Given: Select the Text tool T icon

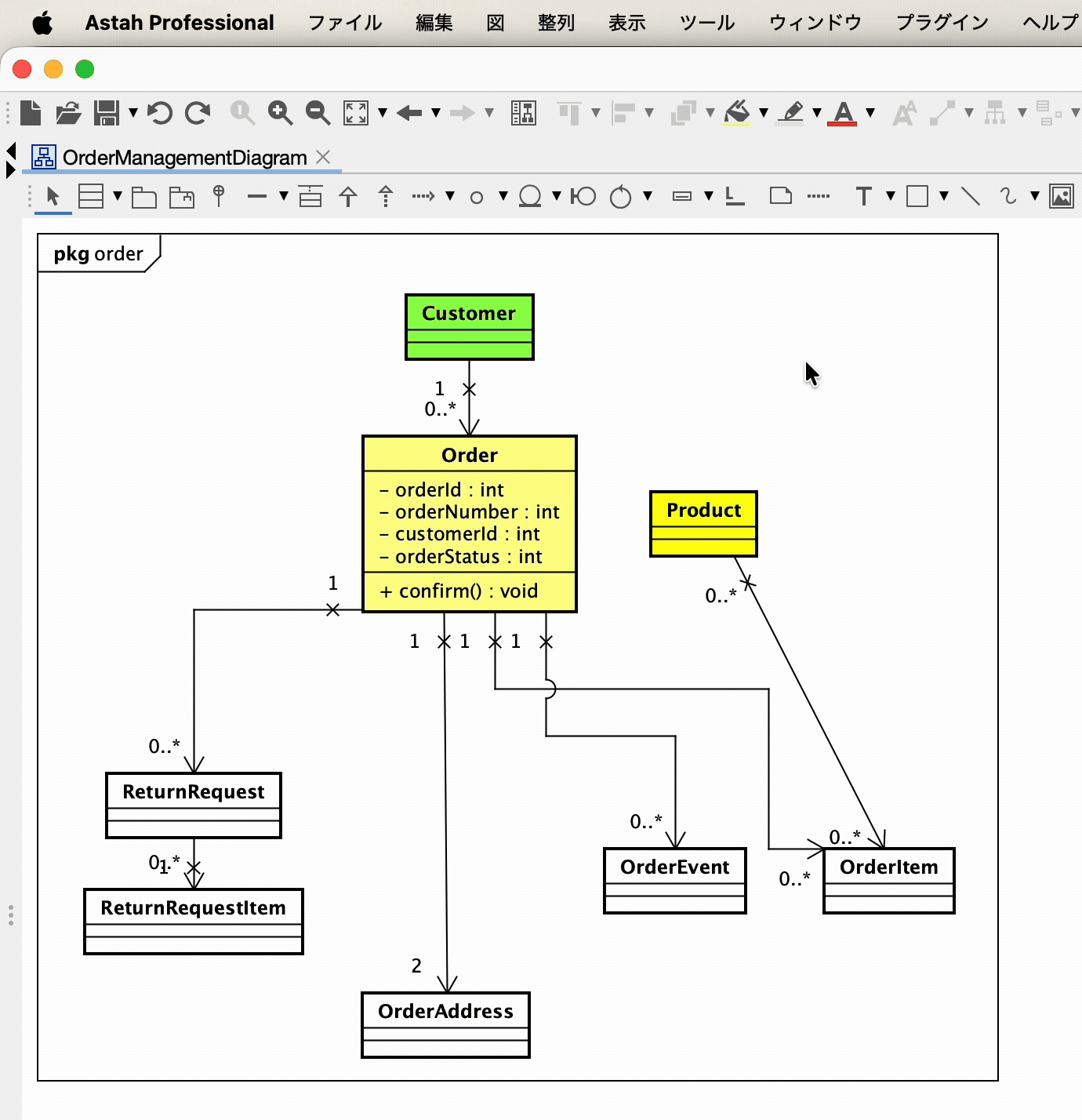Looking at the screenshot, I should [x=864, y=196].
